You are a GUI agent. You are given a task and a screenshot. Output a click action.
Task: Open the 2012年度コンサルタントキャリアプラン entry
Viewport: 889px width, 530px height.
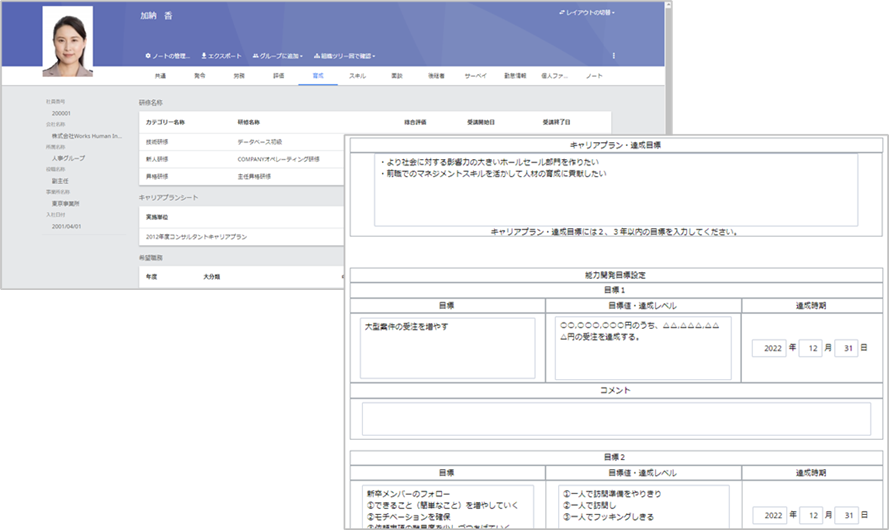coord(197,236)
